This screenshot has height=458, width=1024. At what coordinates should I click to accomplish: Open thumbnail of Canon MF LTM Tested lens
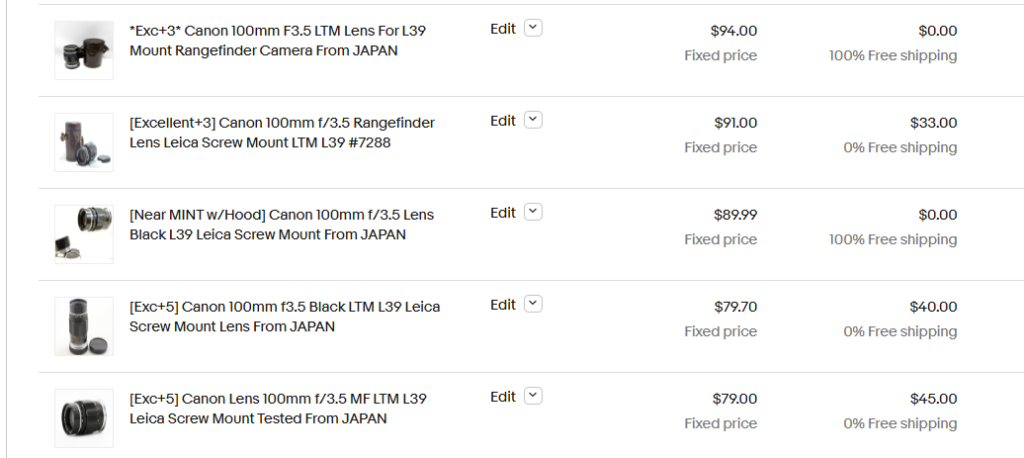click(x=84, y=419)
